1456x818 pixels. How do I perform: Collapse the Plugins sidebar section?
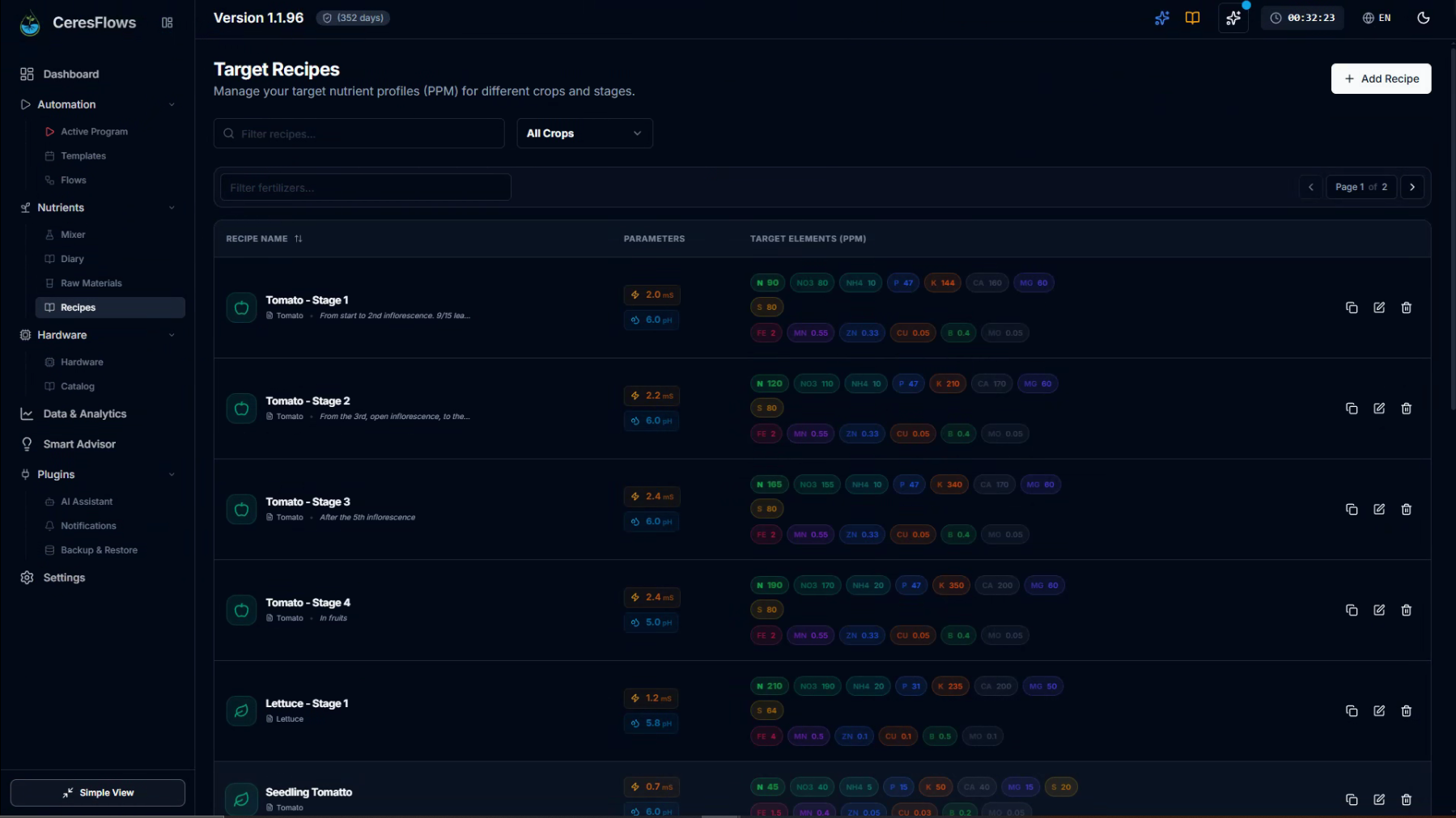[x=98, y=474]
